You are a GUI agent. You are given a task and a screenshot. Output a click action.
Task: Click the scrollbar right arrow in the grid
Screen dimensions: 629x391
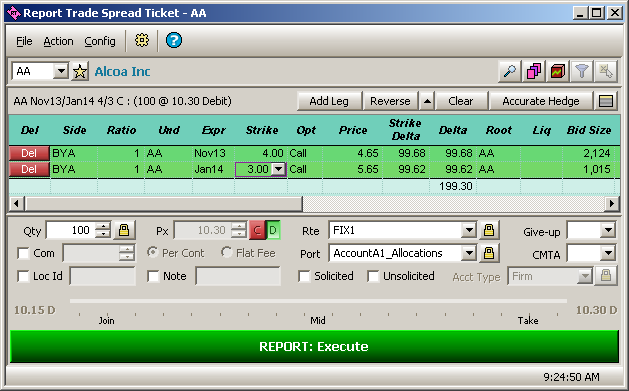(611, 204)
